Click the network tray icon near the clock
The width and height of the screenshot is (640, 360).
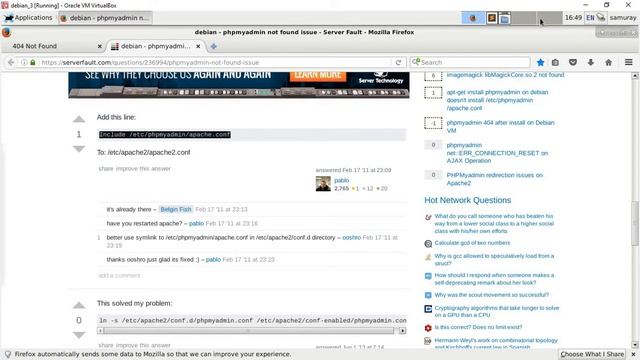point(601,18)
